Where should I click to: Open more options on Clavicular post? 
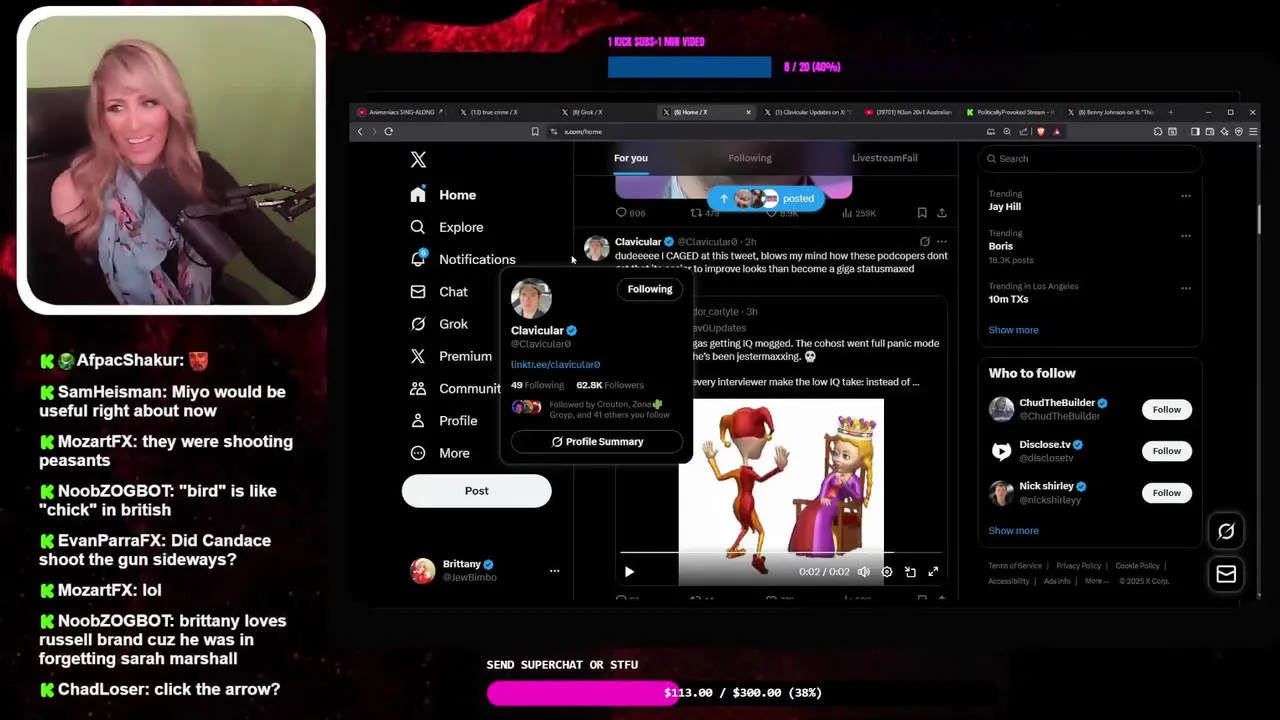[x=941, y=241]
